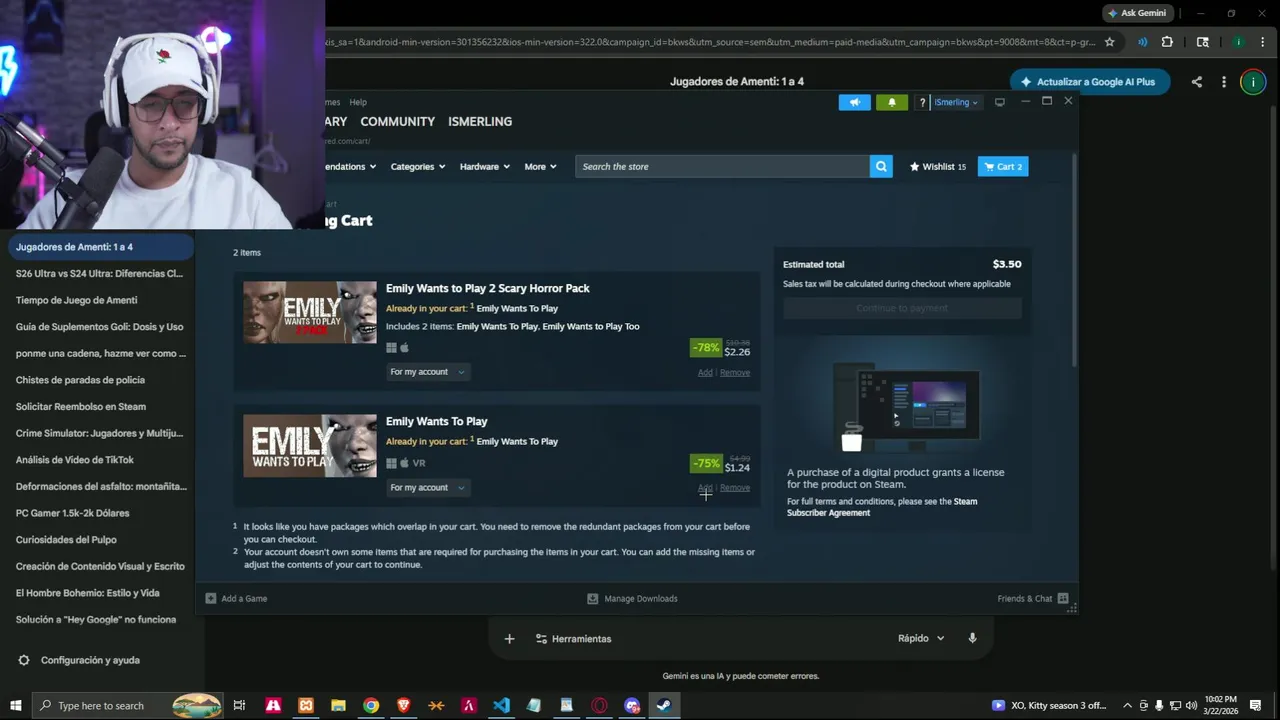Click the store search magnifier button
The height and width of the screenshot is (720, 1280).
point(881,166)
